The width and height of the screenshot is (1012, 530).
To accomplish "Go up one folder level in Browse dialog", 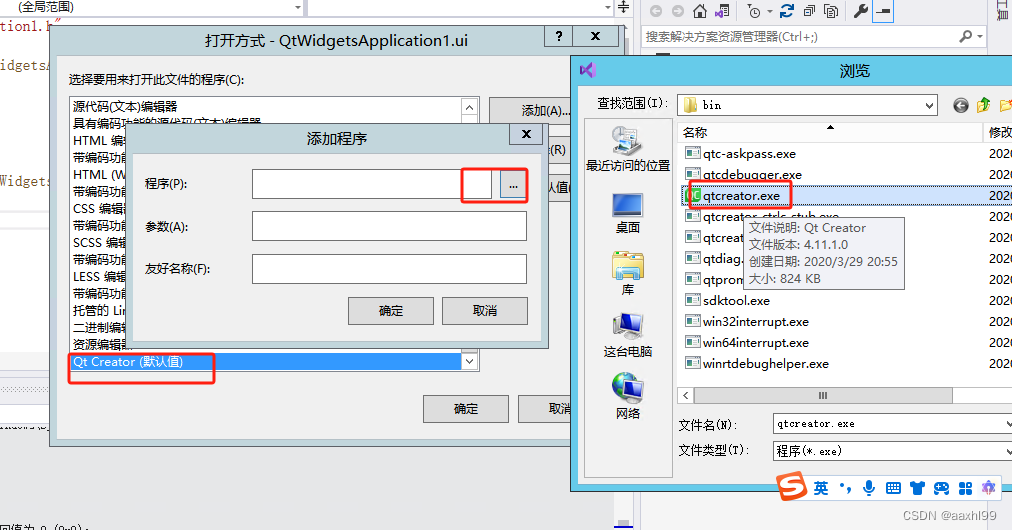I will (984, 105).
